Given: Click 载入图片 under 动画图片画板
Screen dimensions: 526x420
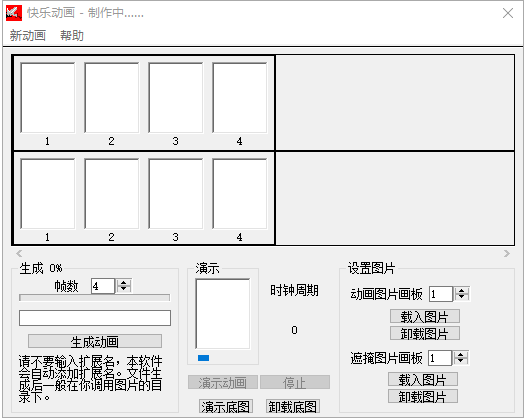Looking at the screenshot, I should [425, 316].
